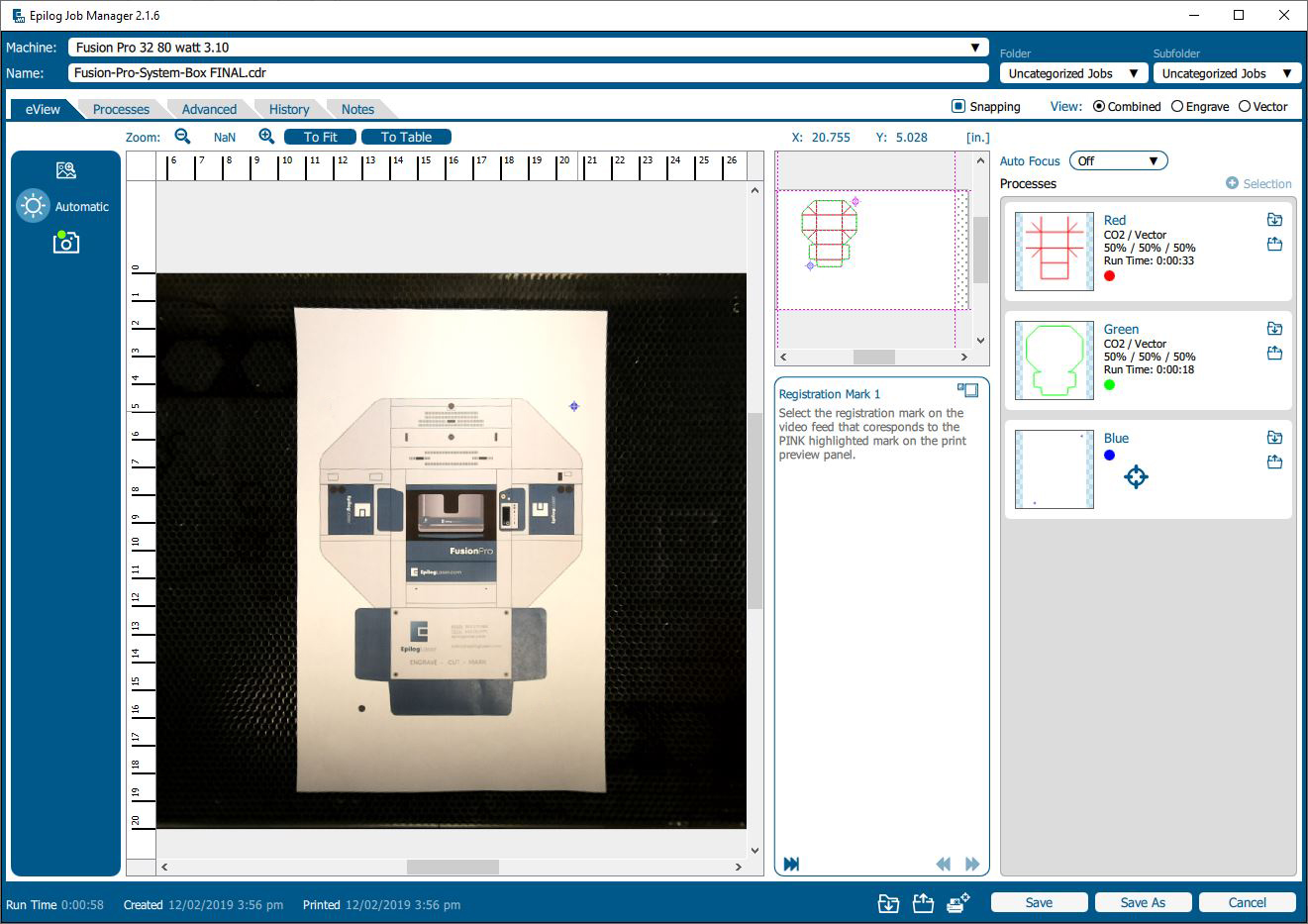The image size is (1308, 924).
Task: Import job settings from bottom bar
Action: pyautogui.click(x=888, y=903)
